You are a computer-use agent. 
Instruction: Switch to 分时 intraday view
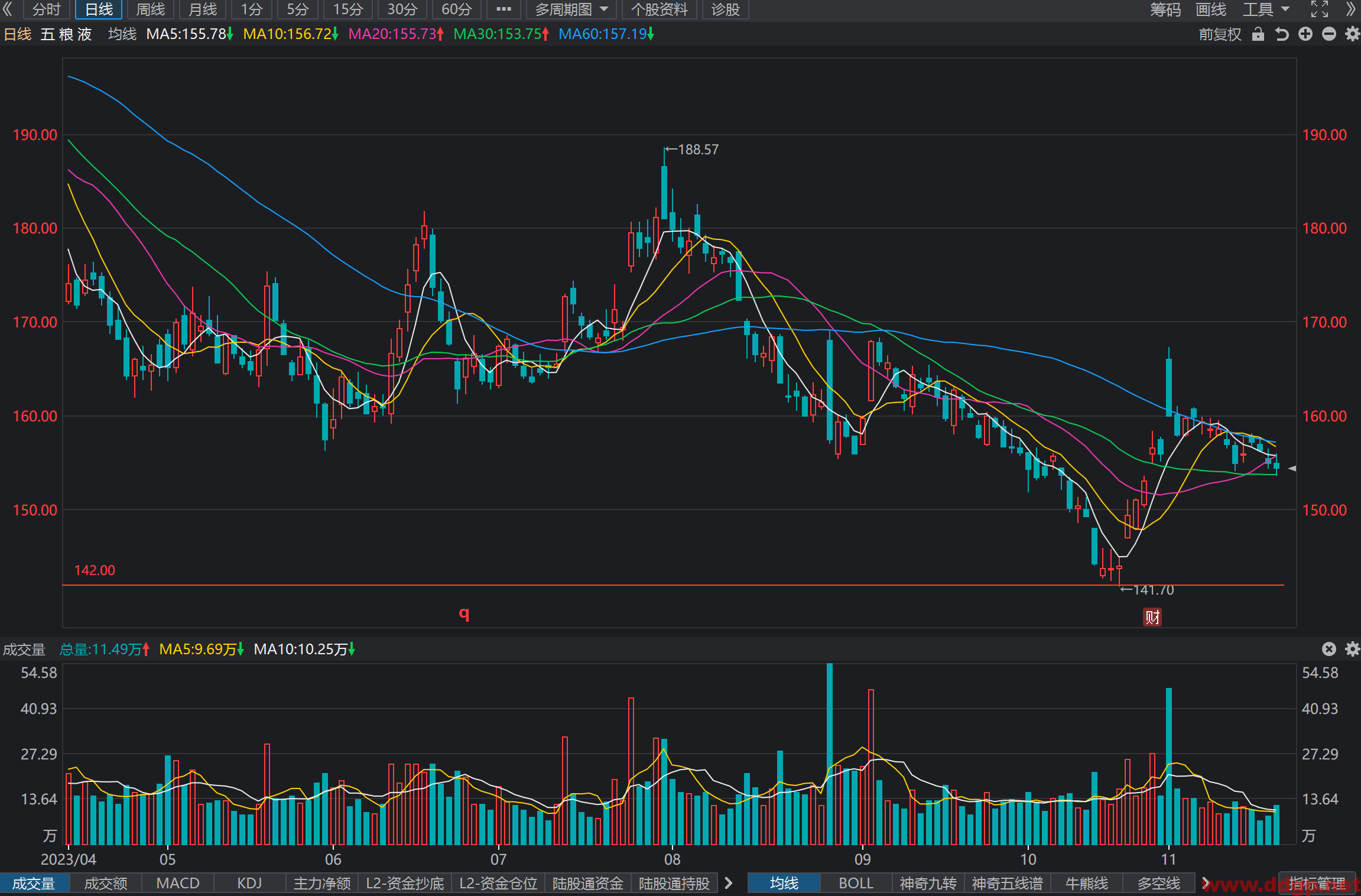click(46, 9)
